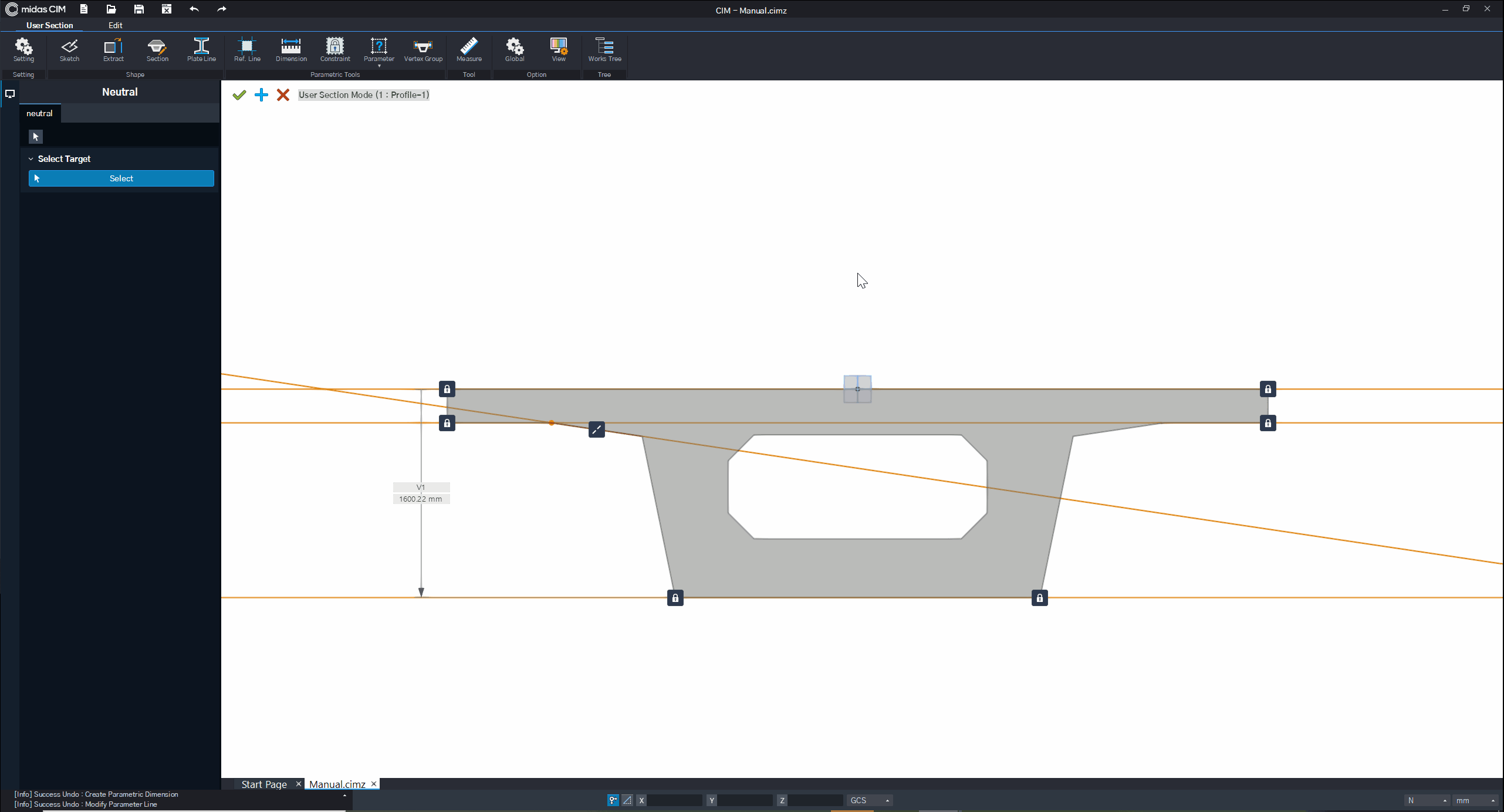Click the orange point on the sloped line
Screen dimensions: 1504x812
point(552,422)
